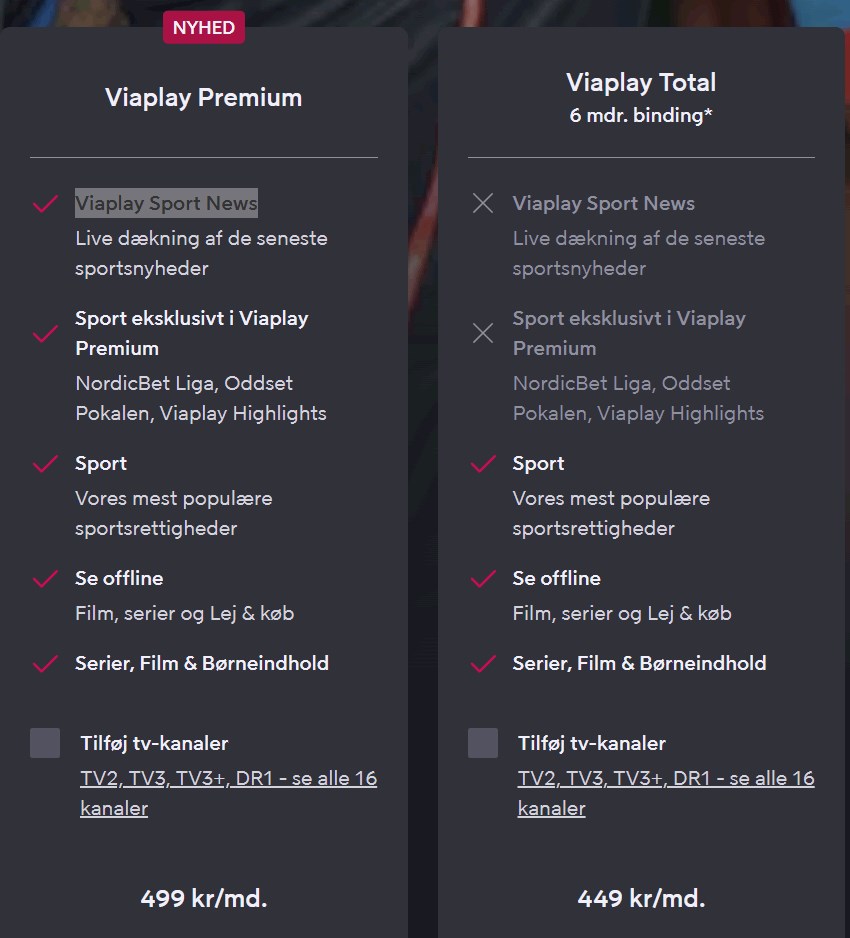Click Serier, Film & Børneindhold checkmark in Viaplay Total
This screenshot has height=938, width=850.
[483, 664]
